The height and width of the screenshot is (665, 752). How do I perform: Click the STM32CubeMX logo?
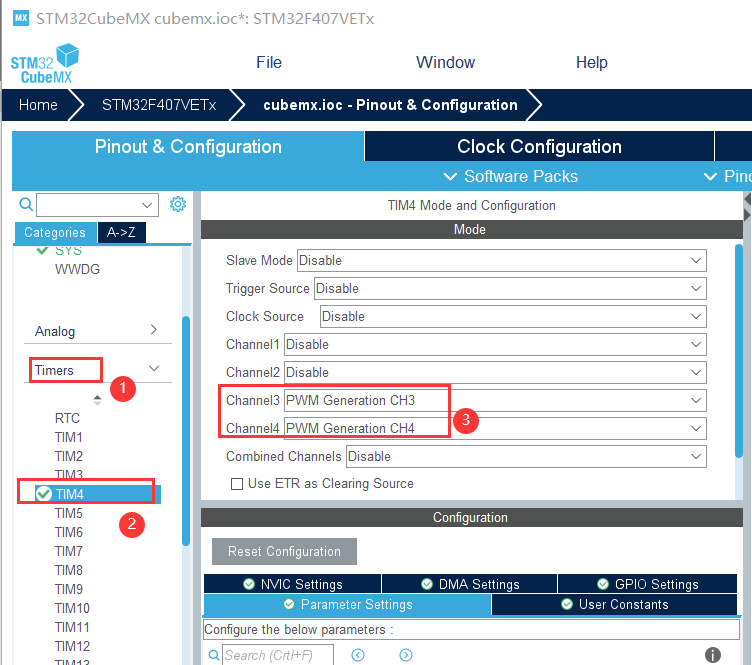tap(45, 64)
